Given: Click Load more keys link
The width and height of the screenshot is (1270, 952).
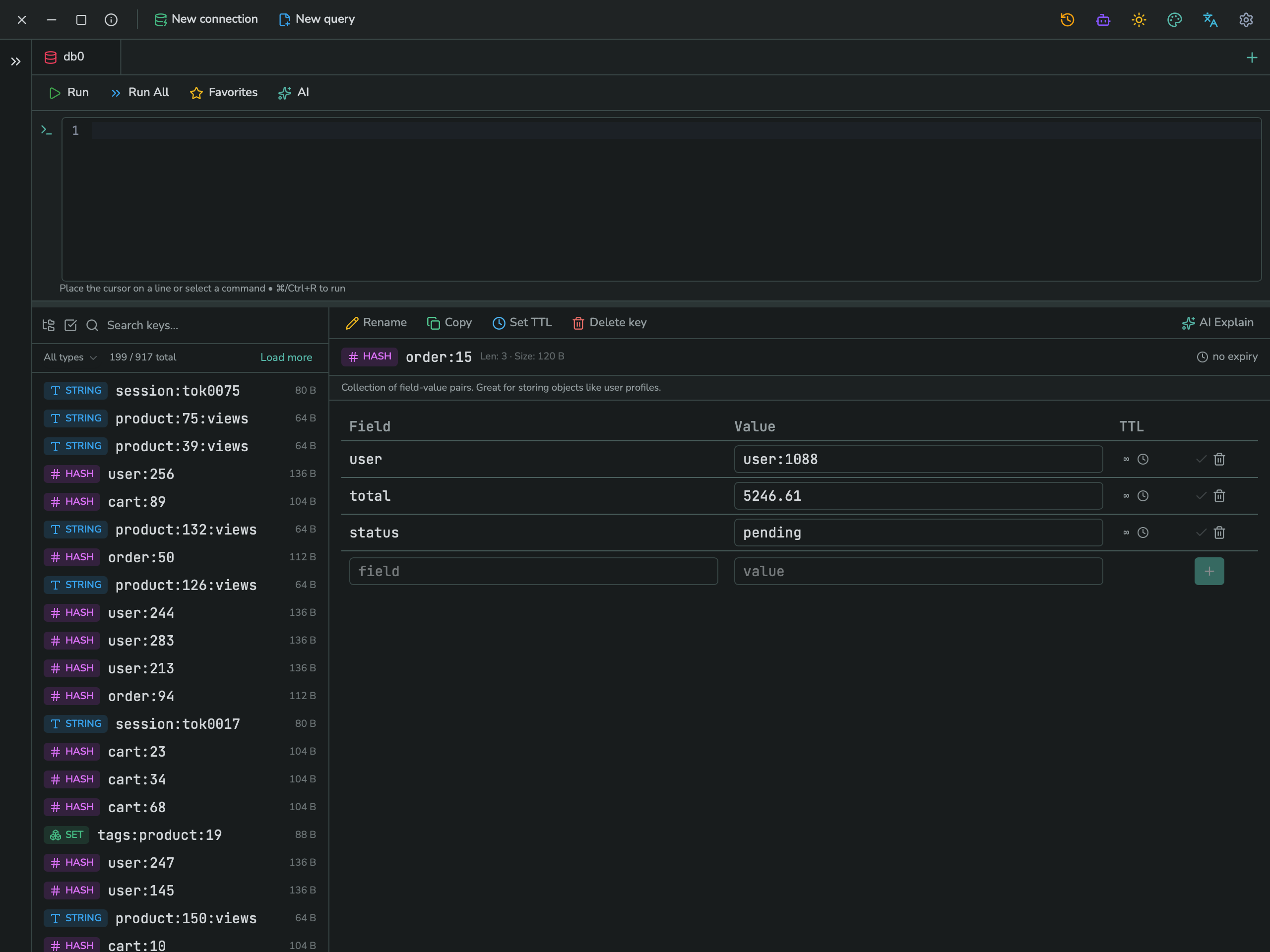Looking at the screenshot, I should coord(287,357).
